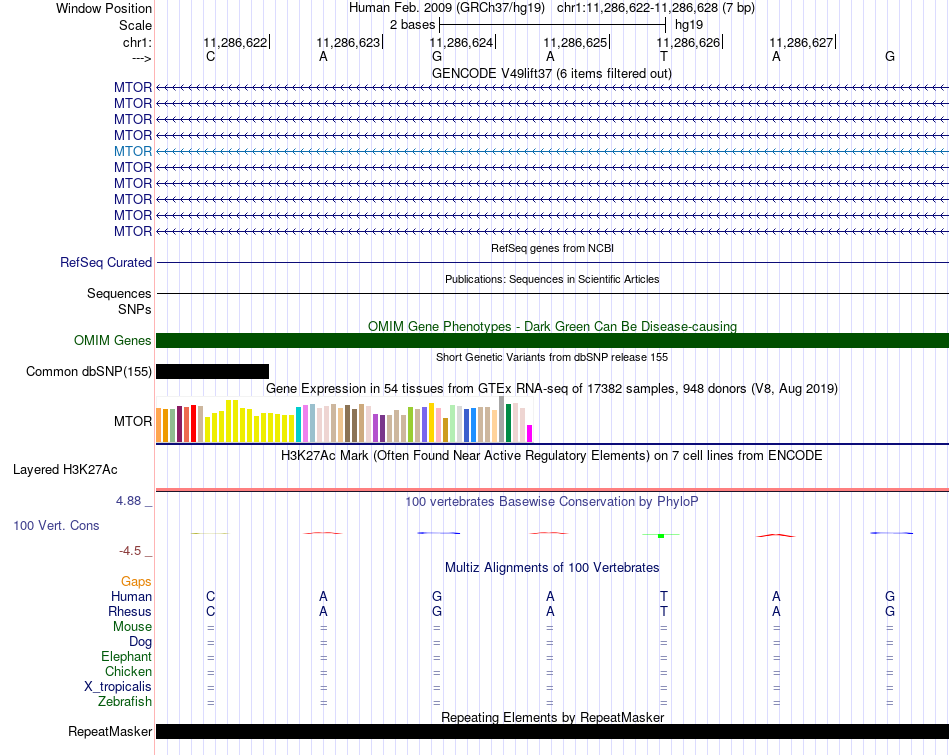Open the H3K27Ac Mark ENCODE track title
Image resolution: width=950 pixels, height=755 pixels.
tap(552, 455)
